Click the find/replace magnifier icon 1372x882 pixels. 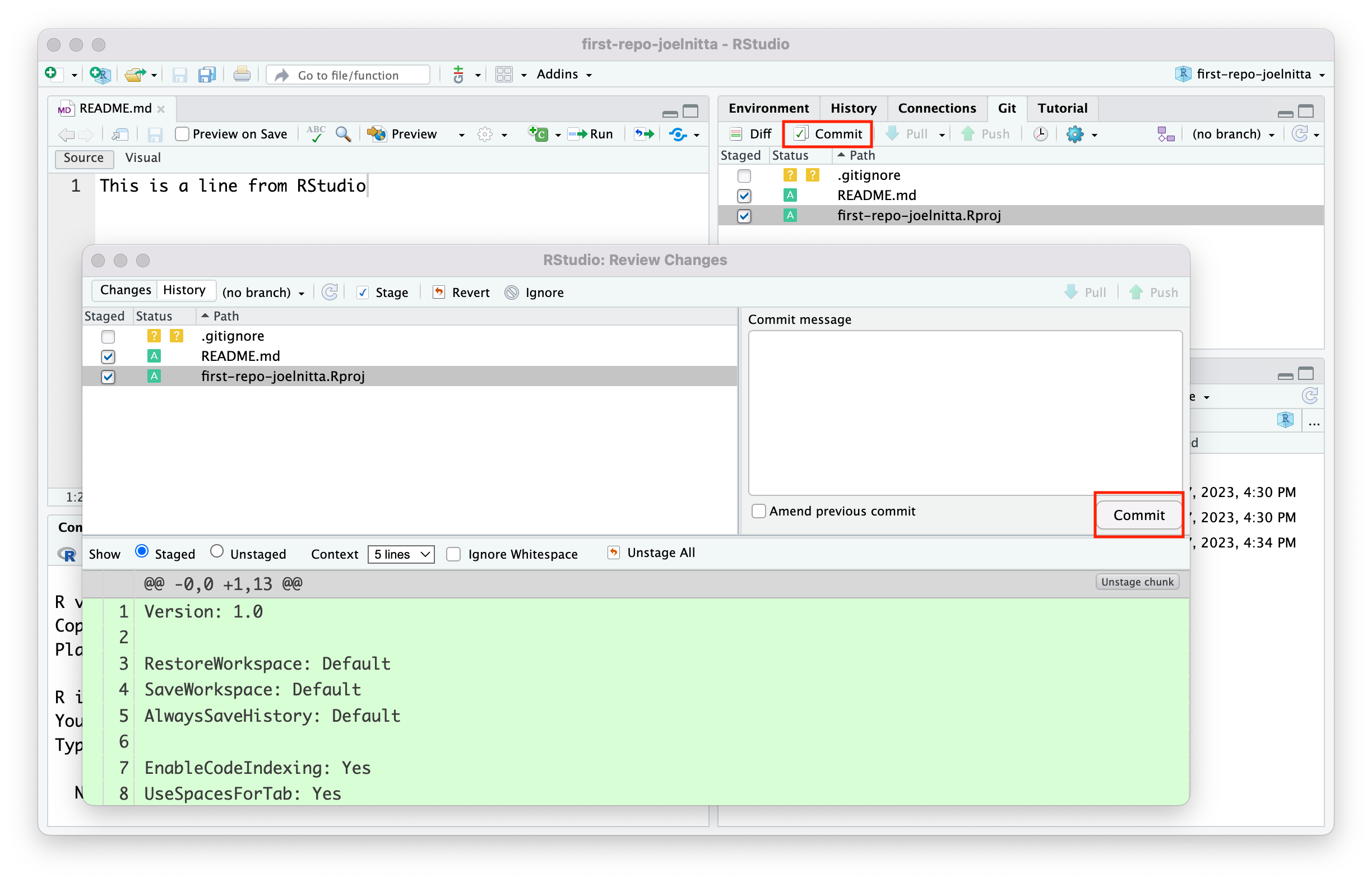coord(343,134)
